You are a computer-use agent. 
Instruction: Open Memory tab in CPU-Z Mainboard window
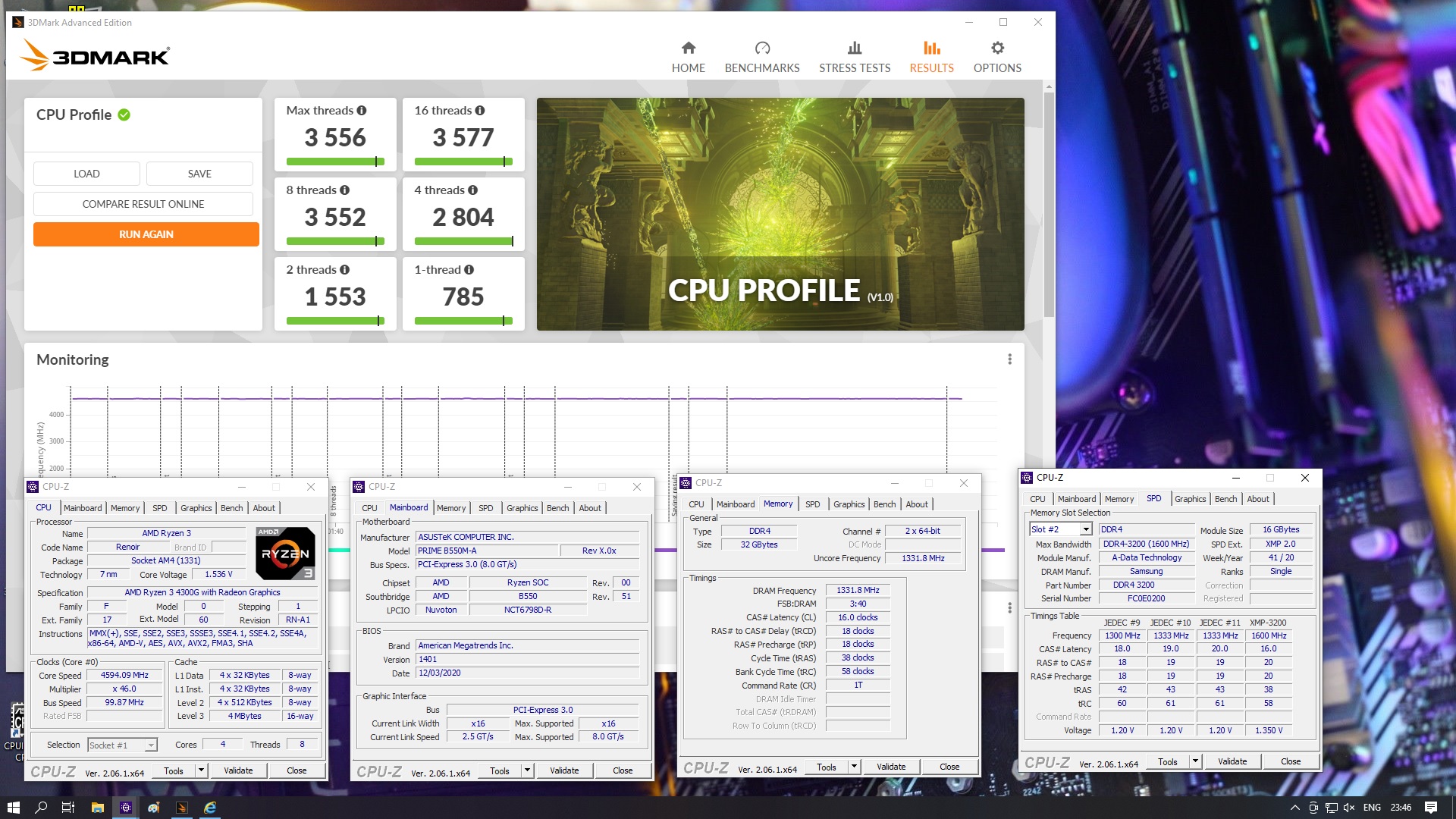click(451, 508)
